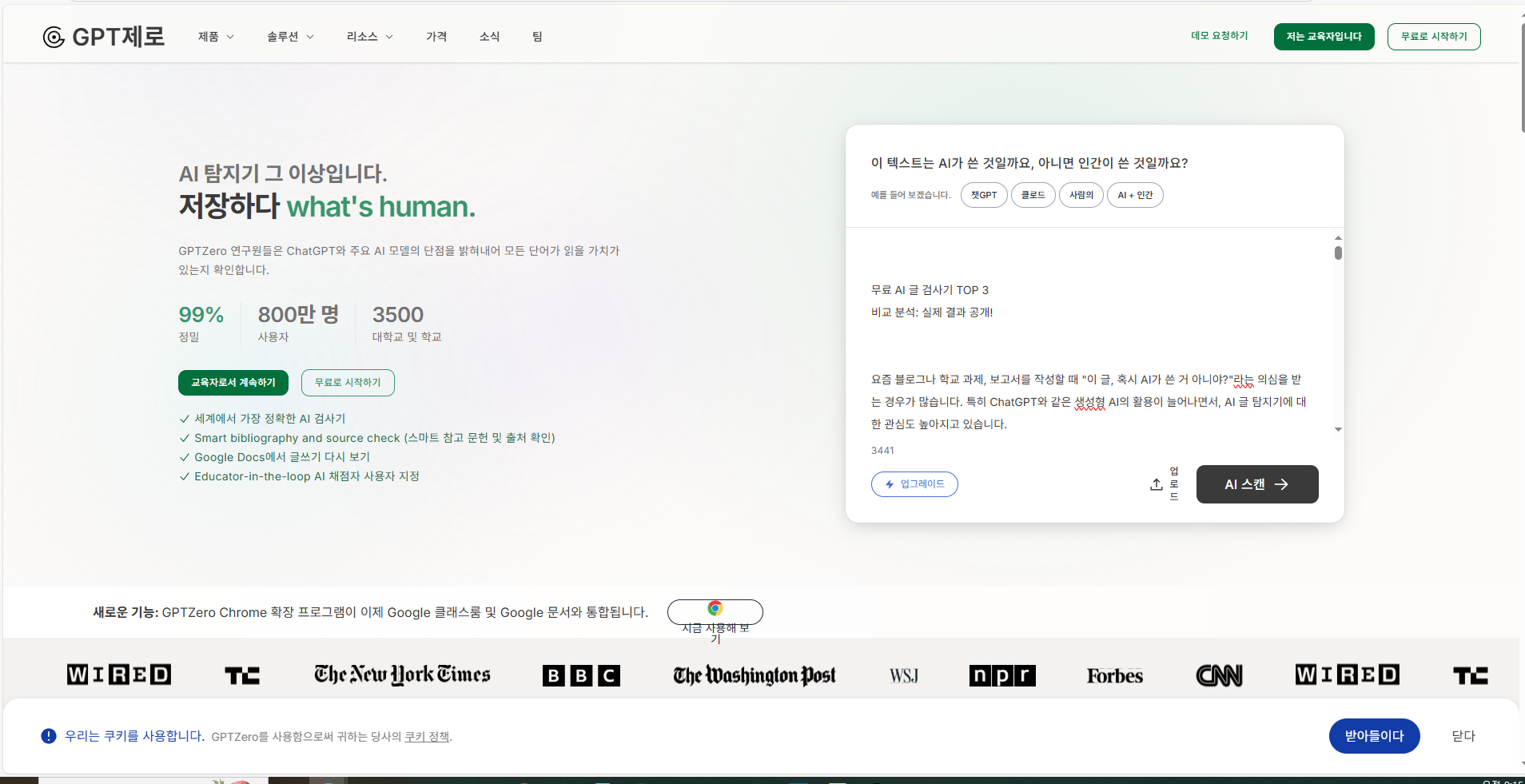1525x784 pixels.
Task: Open the 팀 menu item
Action: tap(537, 37)
